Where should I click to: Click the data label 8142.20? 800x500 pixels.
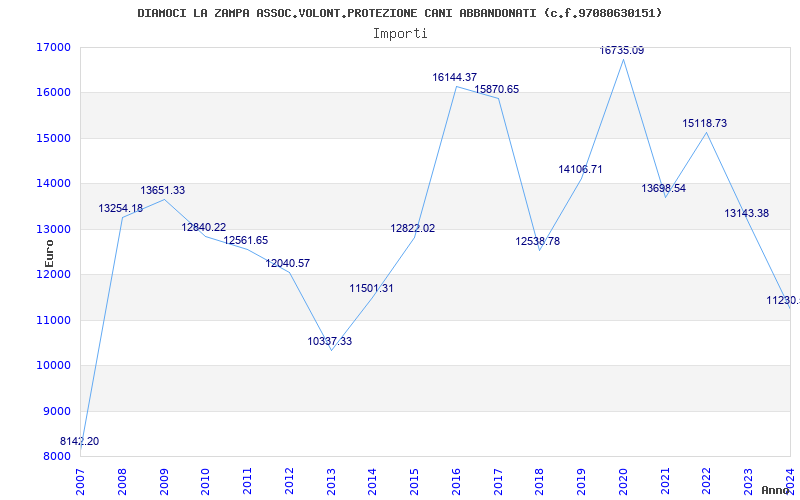(x=80, y=441)
